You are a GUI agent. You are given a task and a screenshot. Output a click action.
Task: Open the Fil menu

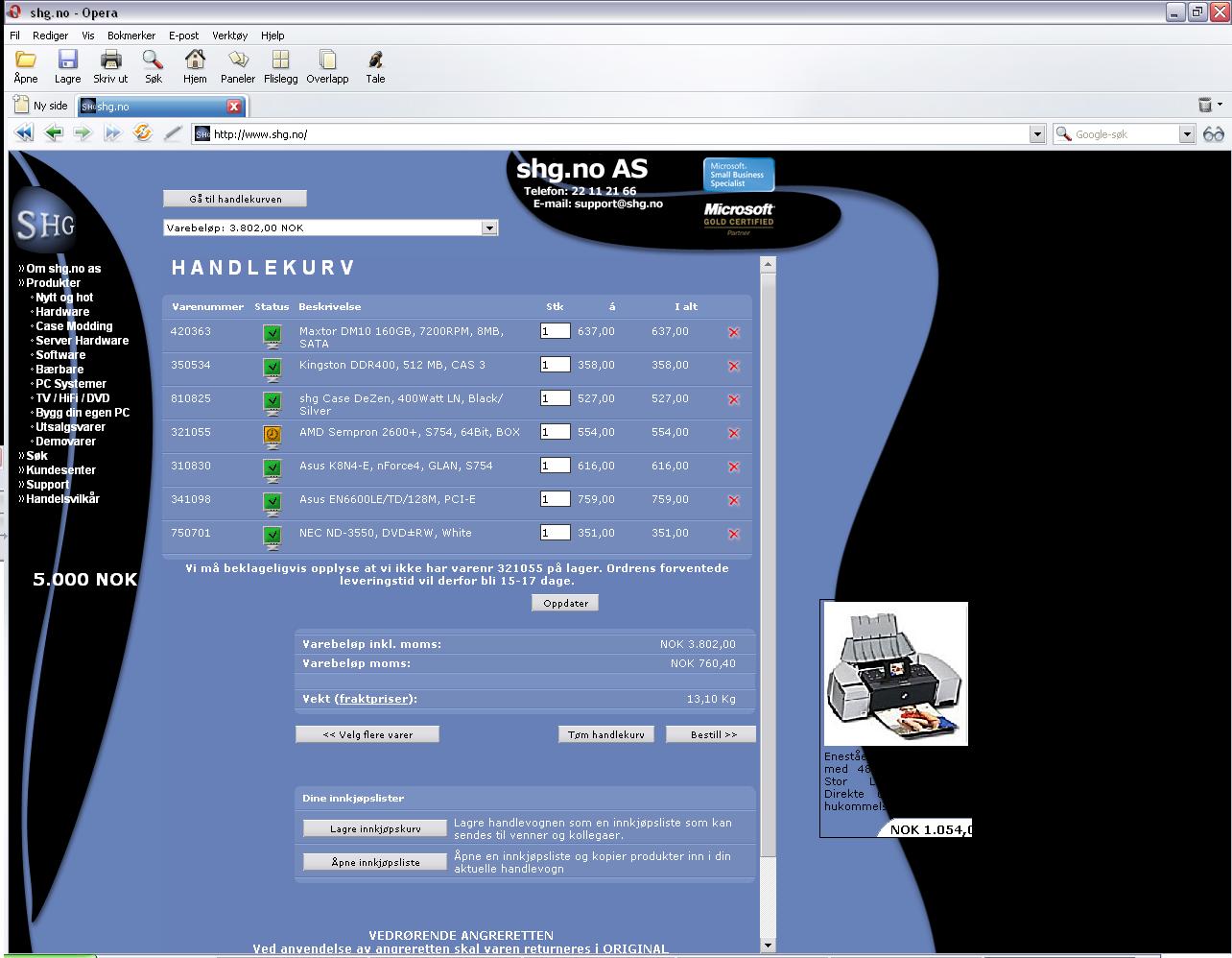tap(14, 36)
